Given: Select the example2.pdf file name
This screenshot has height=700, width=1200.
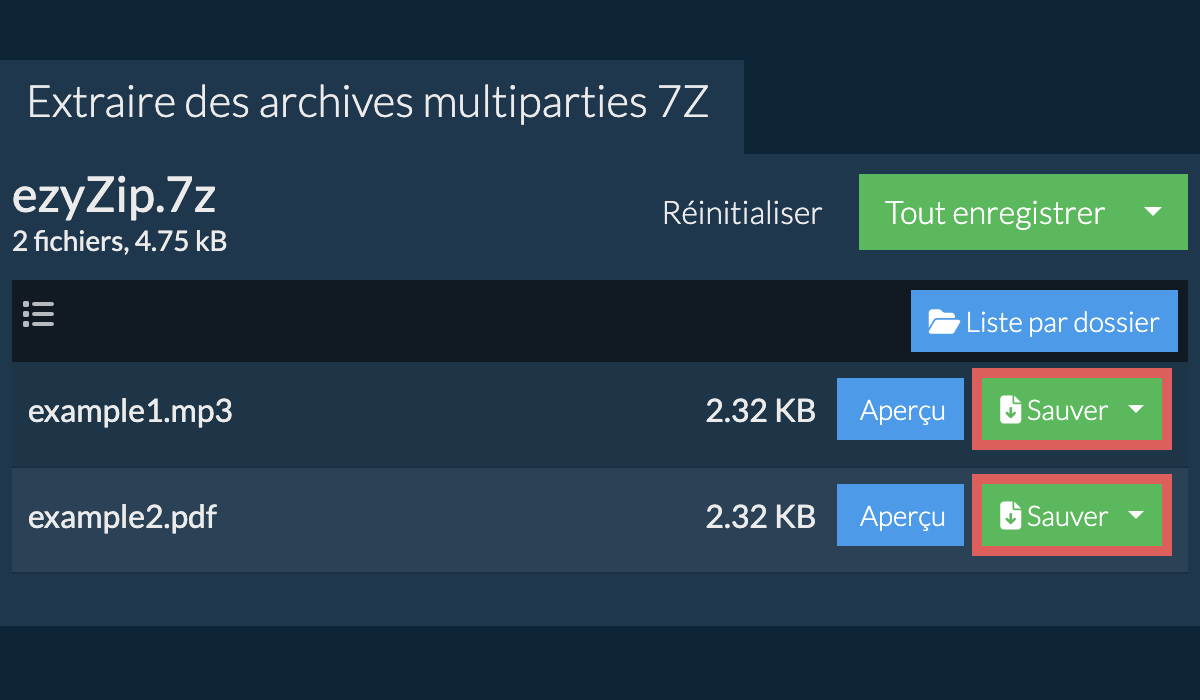Looking at the screenshot, I should [x=122, y=517].
